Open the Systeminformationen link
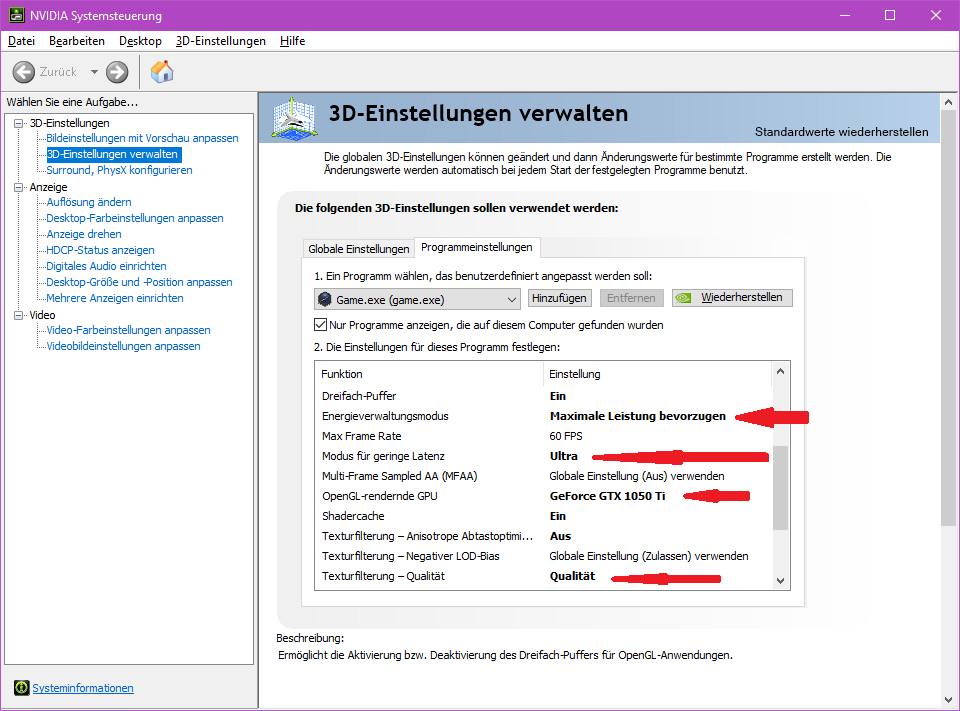The height and width of the screenshot is (711, 960). pyautogui.click(x=83, y=688)
